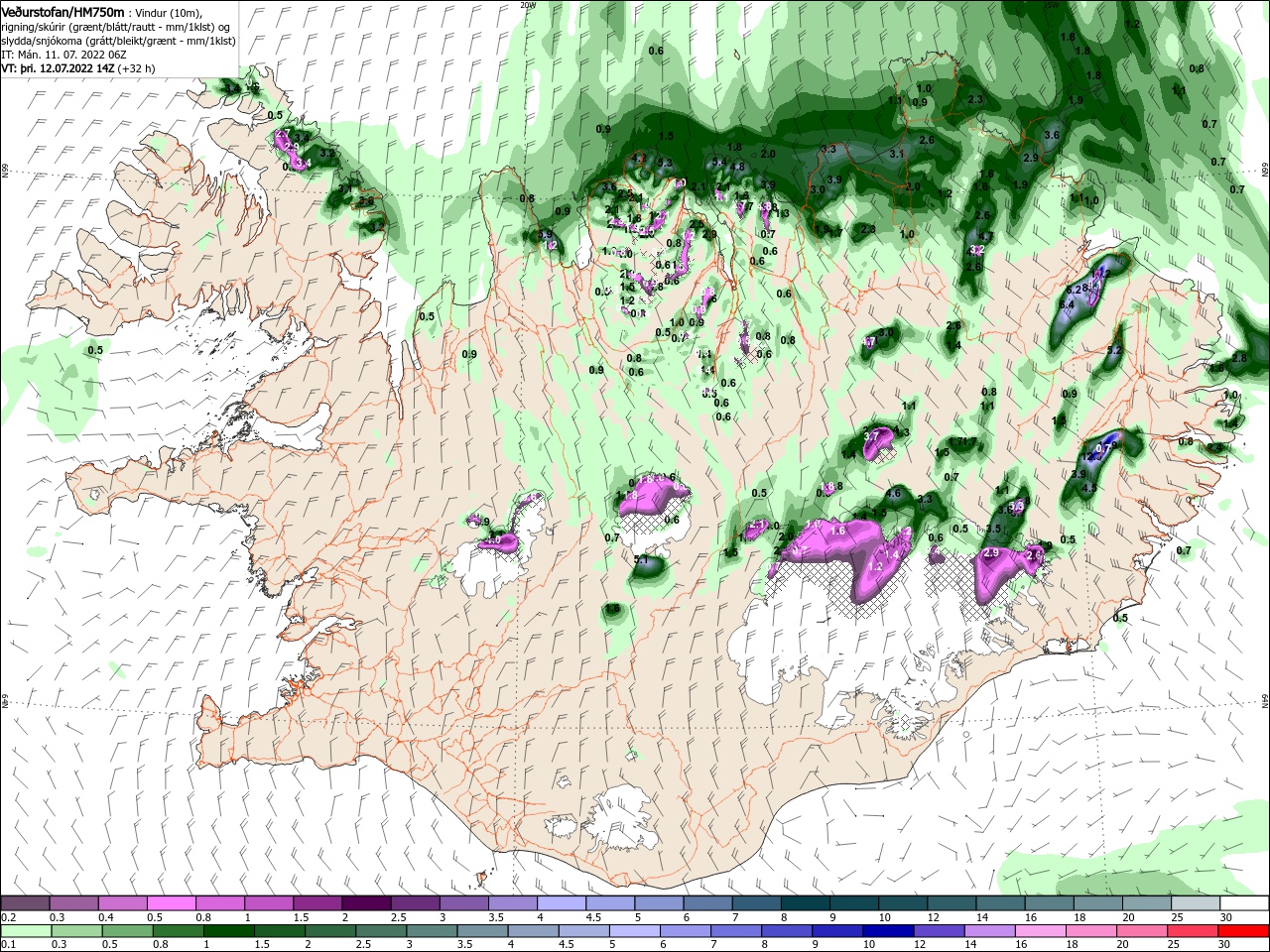
Task: Click the white 30 mm snow legend swatch
Action: coord(1243,903)
